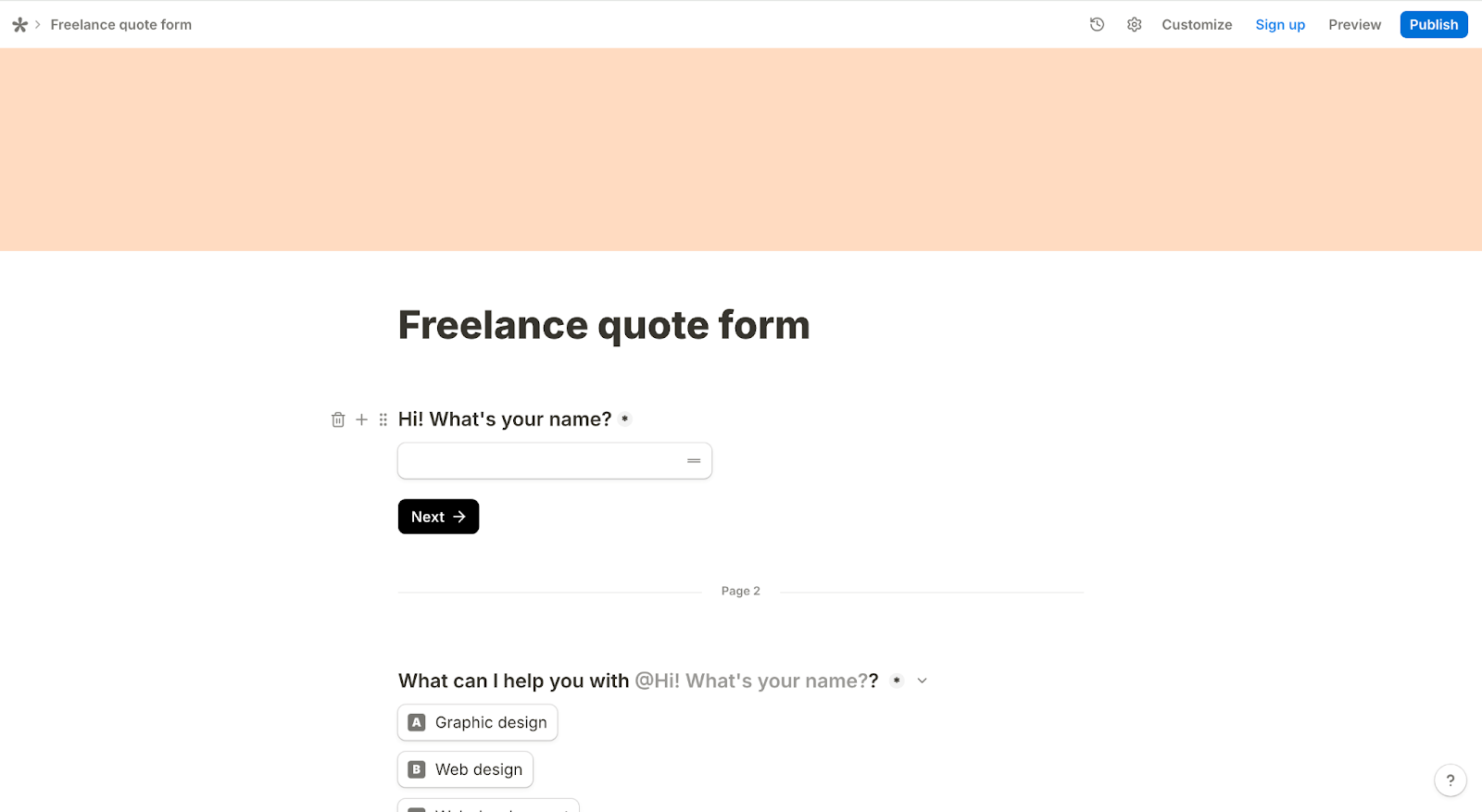Open form Preview
Viewport: 1482px width, 812px height.
click(x=1353, y=24)
